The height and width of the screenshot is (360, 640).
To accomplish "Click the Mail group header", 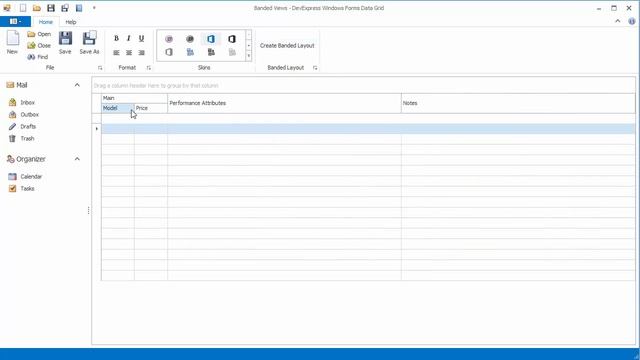I will 43,85.
